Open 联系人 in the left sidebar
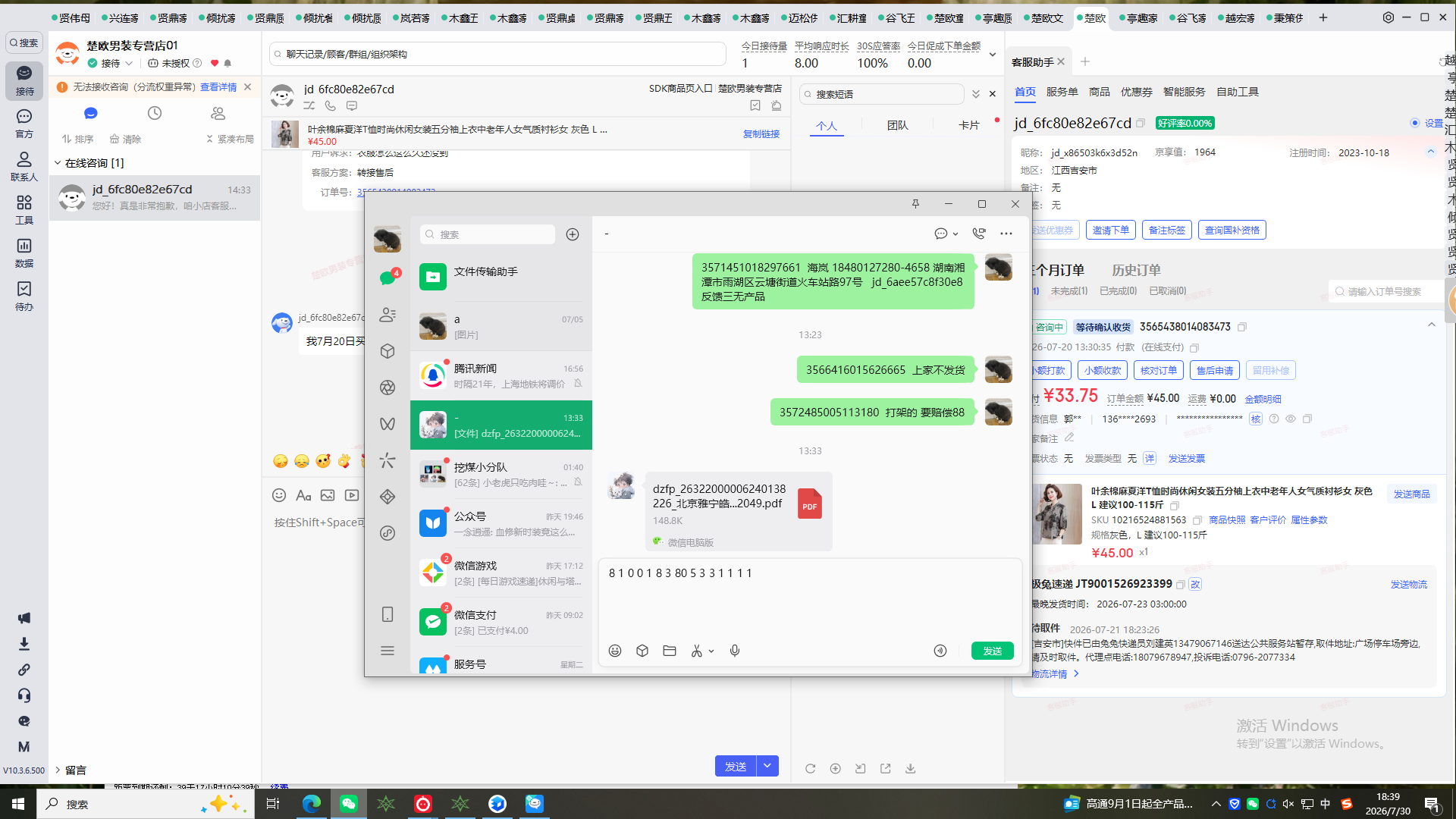 click(24, 166)
